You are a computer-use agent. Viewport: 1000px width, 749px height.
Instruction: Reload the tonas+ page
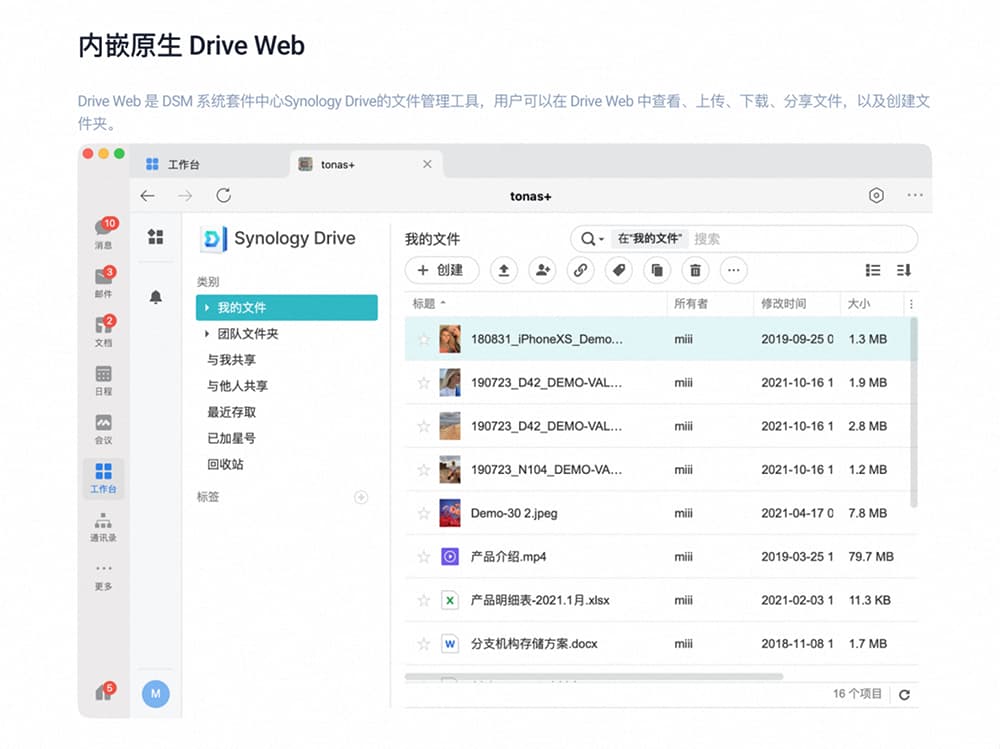click(223, 195)
